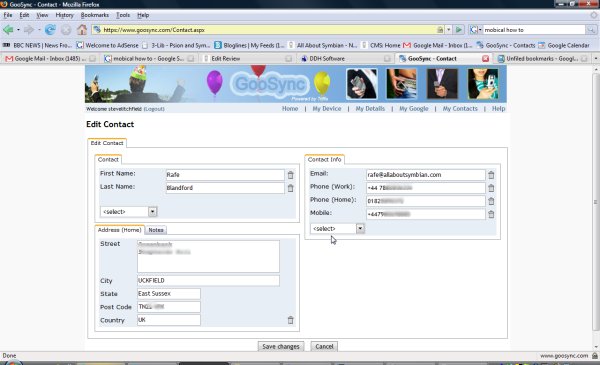Expand the Contact section select dropdown
The height and width of the screenshot is (365, 600).
pos(153,212)
